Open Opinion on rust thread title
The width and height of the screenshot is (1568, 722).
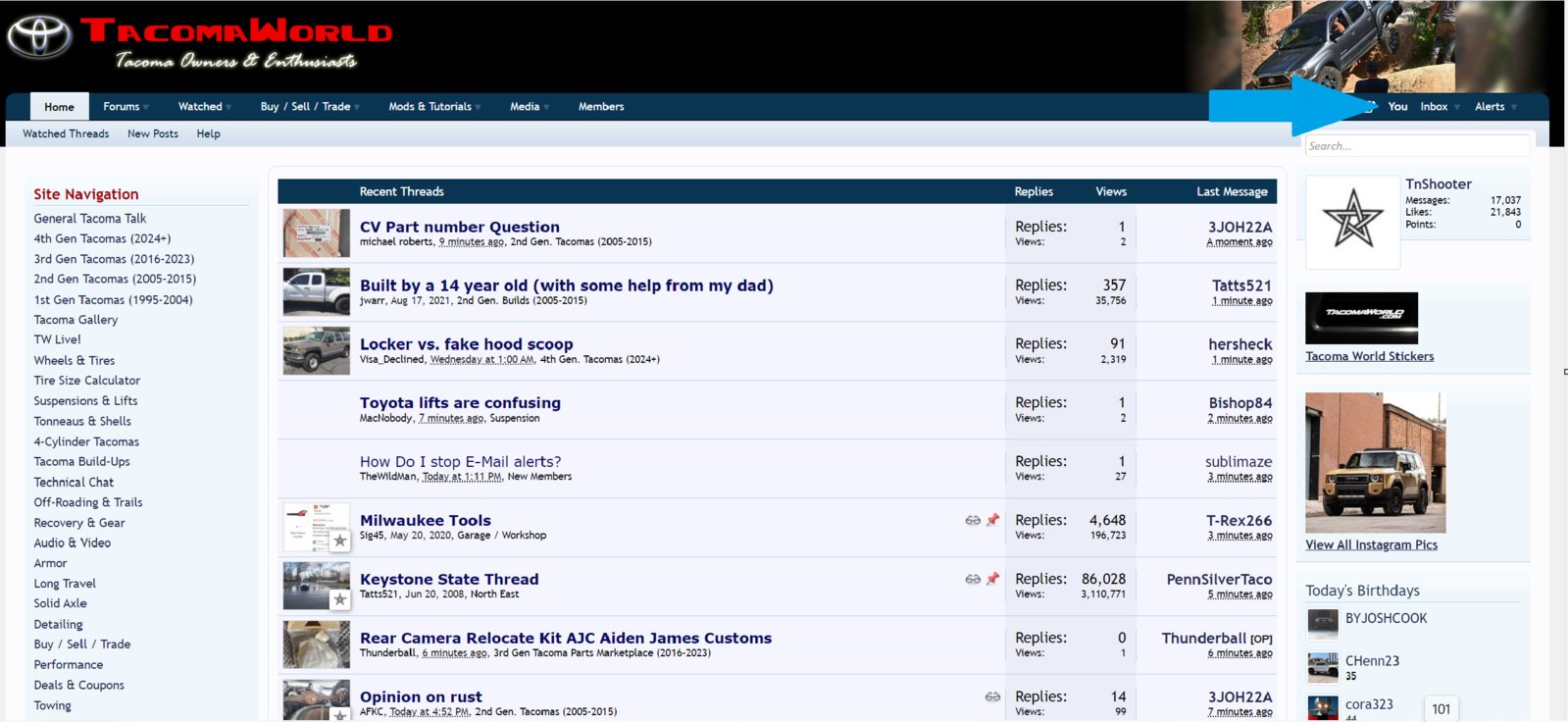tap(421, 697)
